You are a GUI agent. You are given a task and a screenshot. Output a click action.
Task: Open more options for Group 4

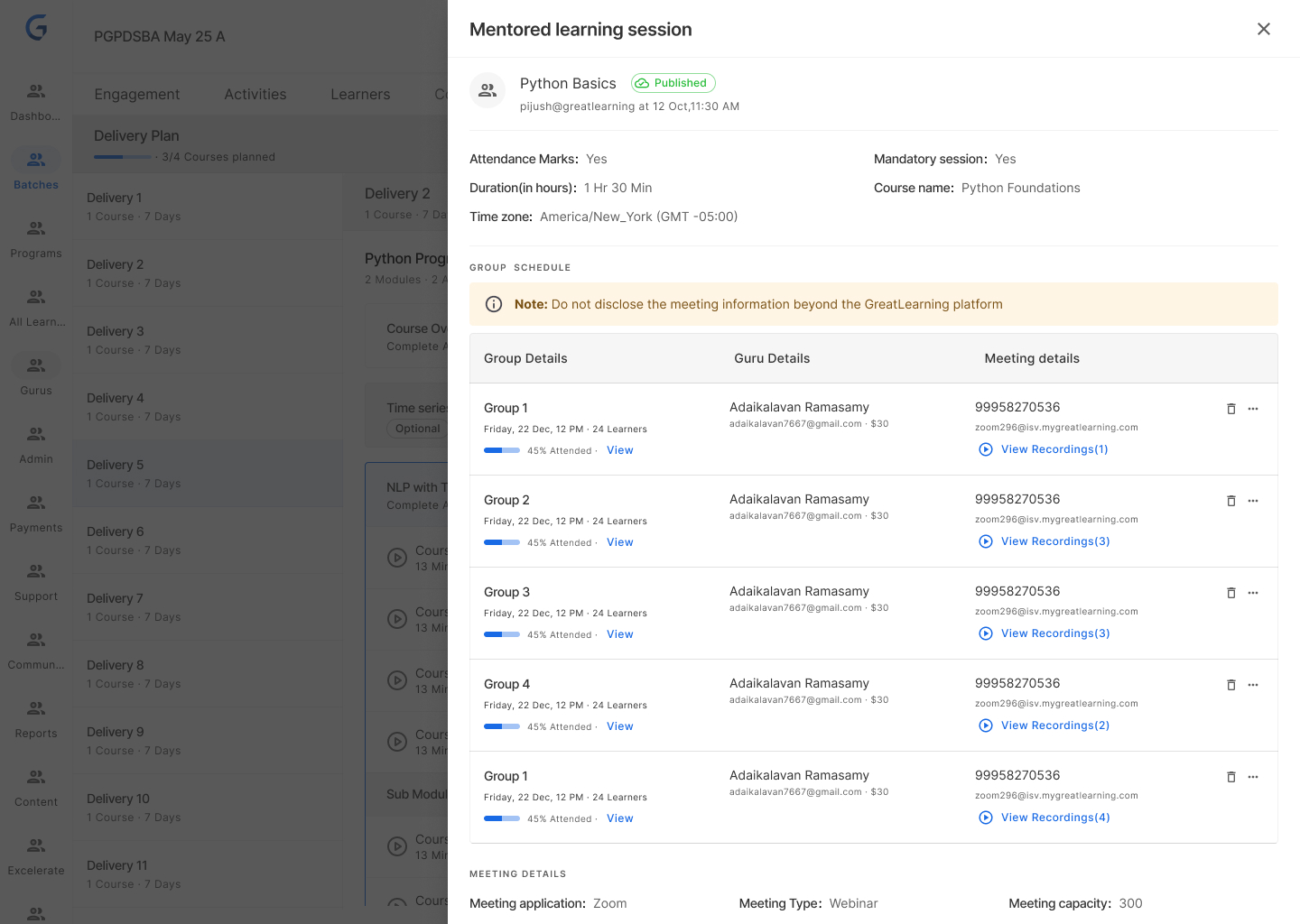[x=1253, y=685]
